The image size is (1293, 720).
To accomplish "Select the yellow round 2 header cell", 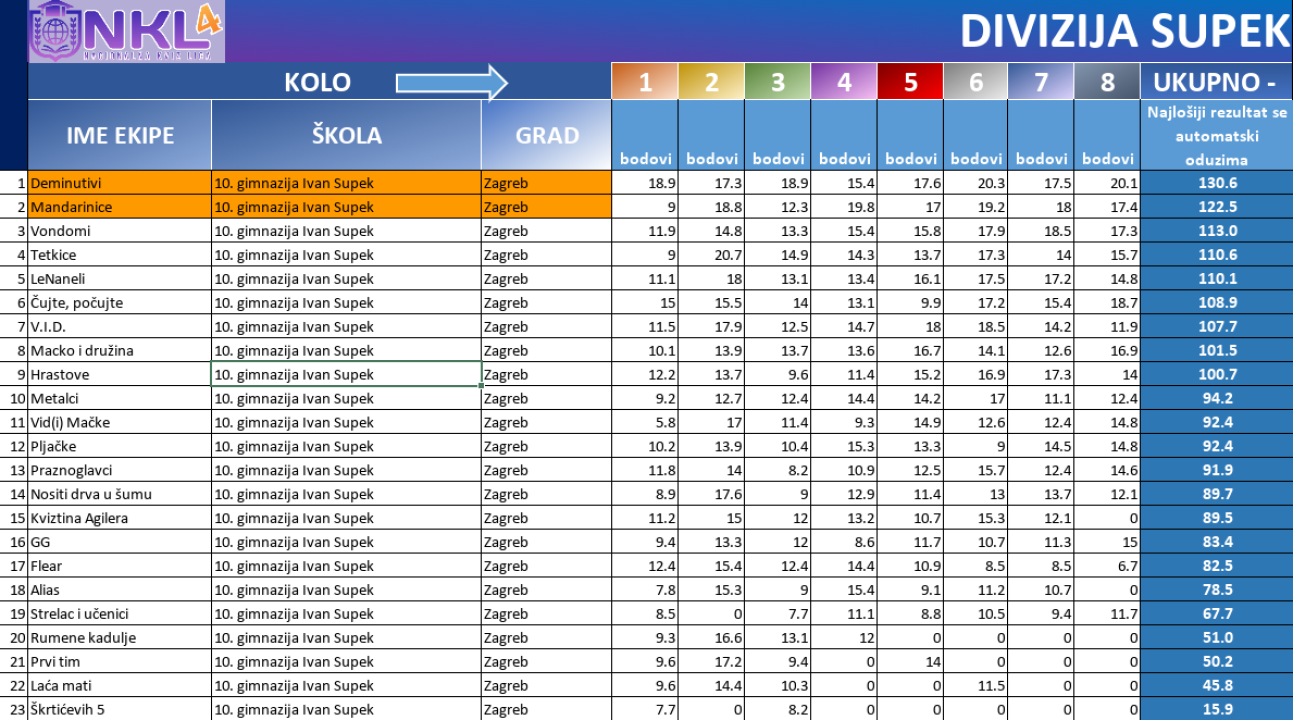I will (x=711, y=82).
